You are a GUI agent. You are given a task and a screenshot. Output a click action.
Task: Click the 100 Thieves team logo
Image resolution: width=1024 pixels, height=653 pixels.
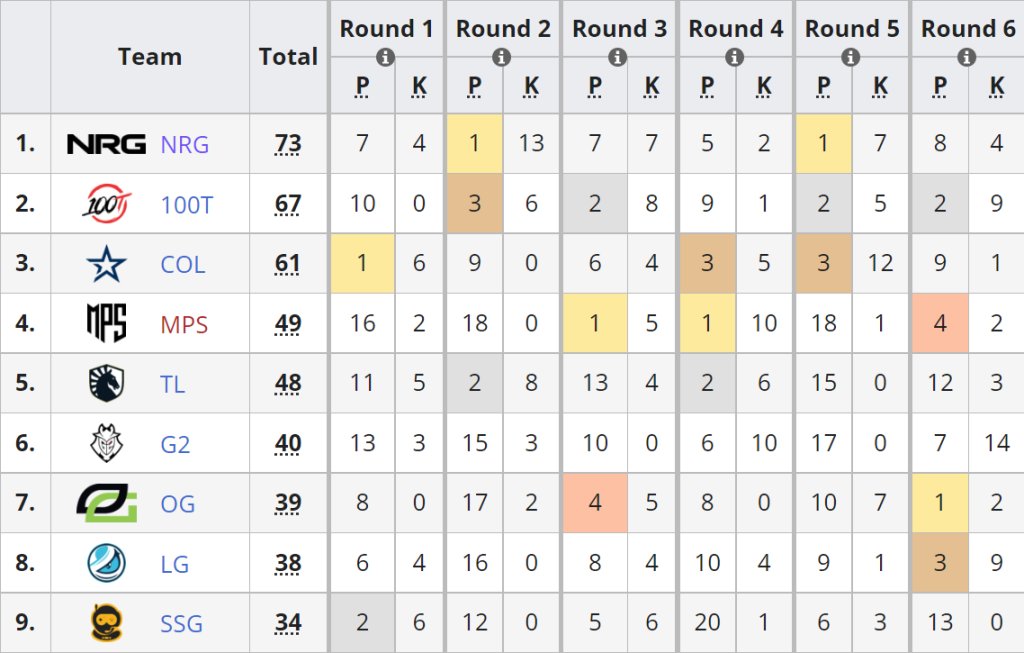[x=106, y=204]
